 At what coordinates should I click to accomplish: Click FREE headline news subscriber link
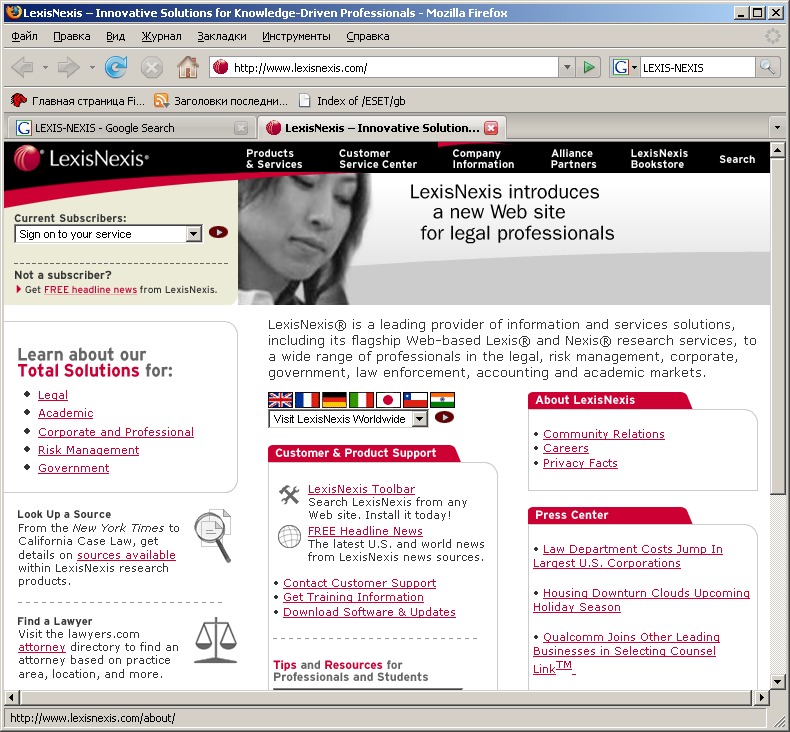[91, 289]
